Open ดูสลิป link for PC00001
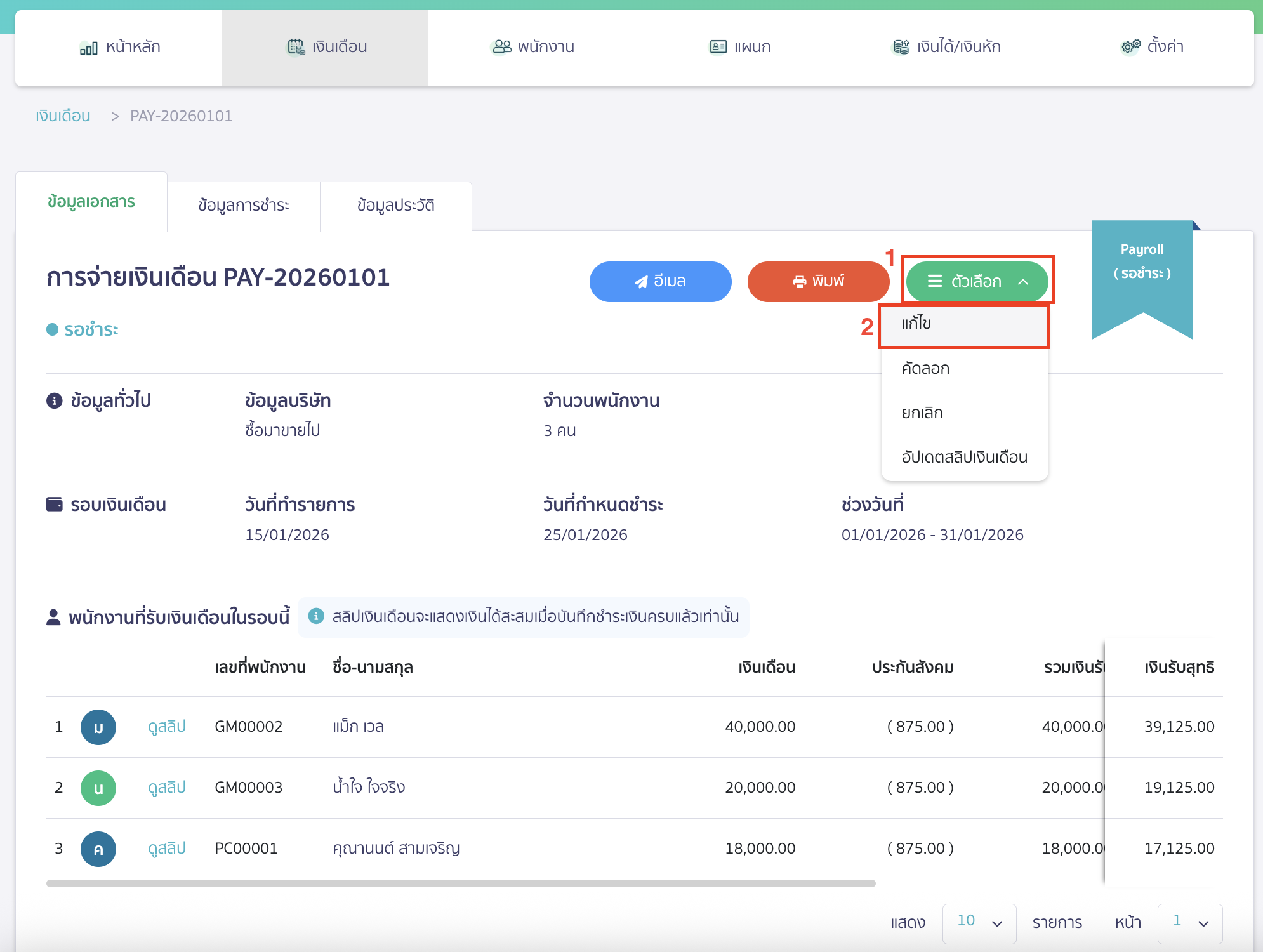The width and height of the screenshot is (1263, 952). pos(167,849)
